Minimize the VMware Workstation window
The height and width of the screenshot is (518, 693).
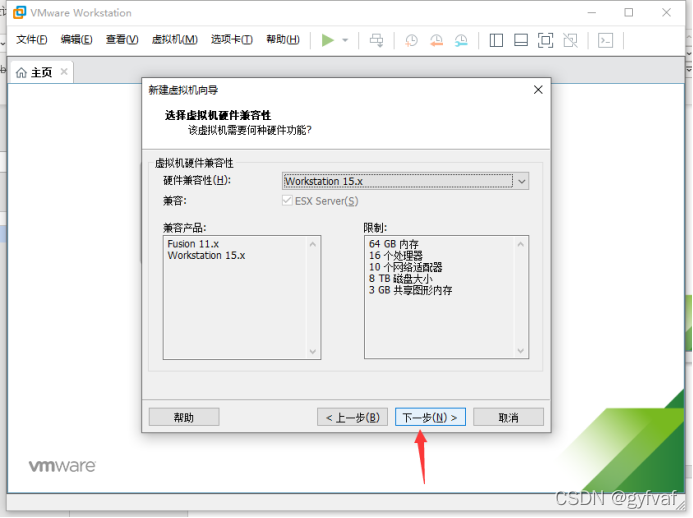click(x=592, y=12)
